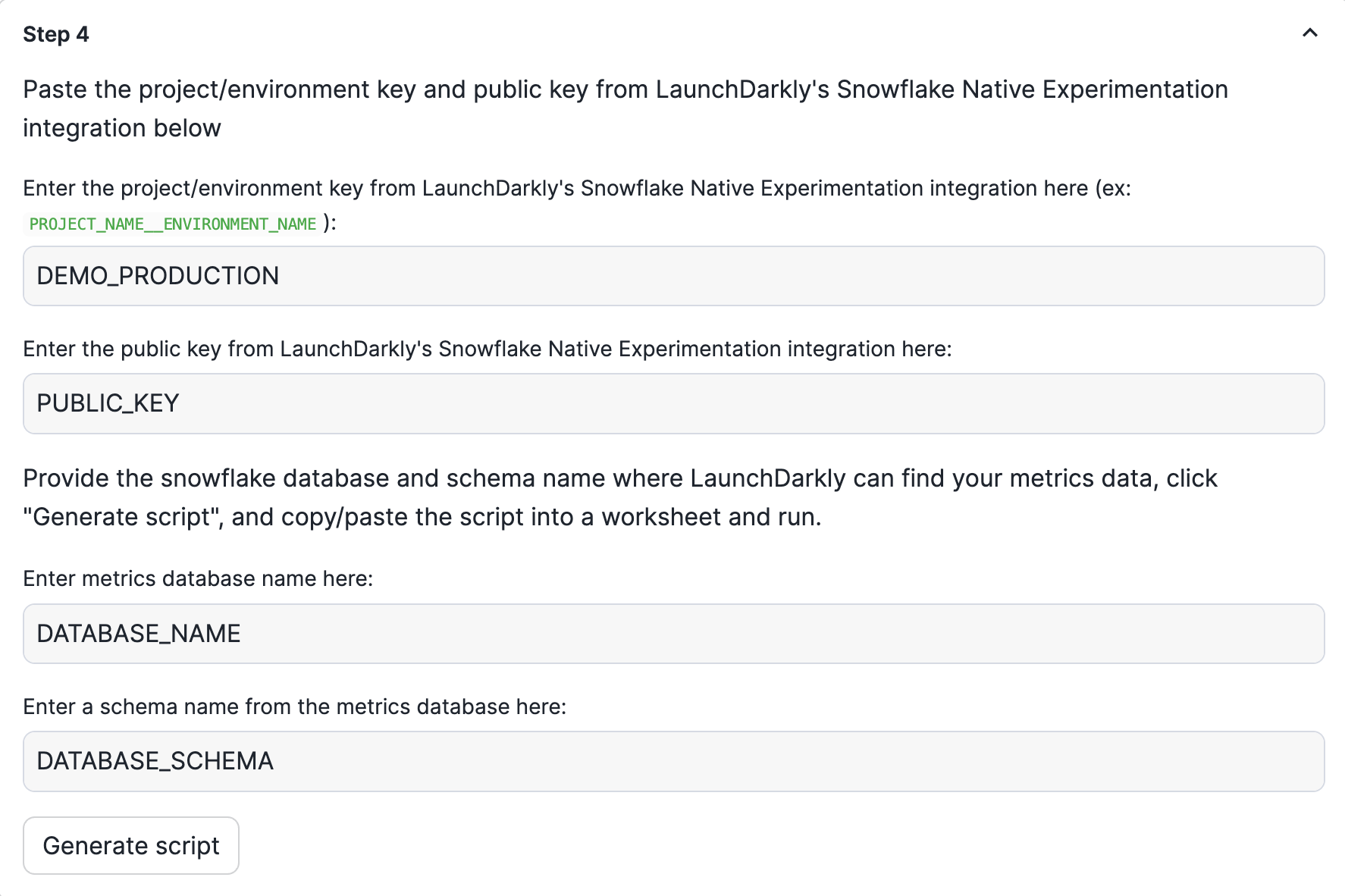Click the Step 4 heading
This screenshot has width=1345, height=896.
click(x=56, y=33)
